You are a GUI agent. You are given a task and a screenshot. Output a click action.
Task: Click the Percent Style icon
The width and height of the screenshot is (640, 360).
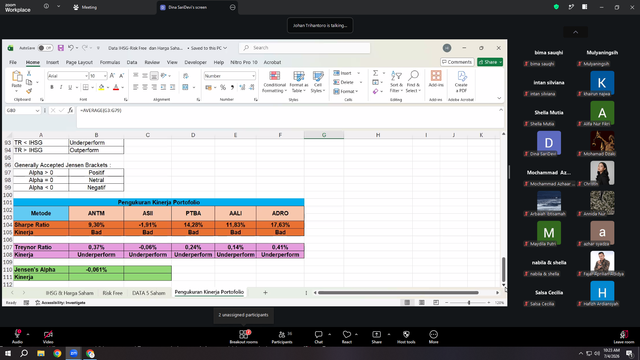(x=223, y=87)
